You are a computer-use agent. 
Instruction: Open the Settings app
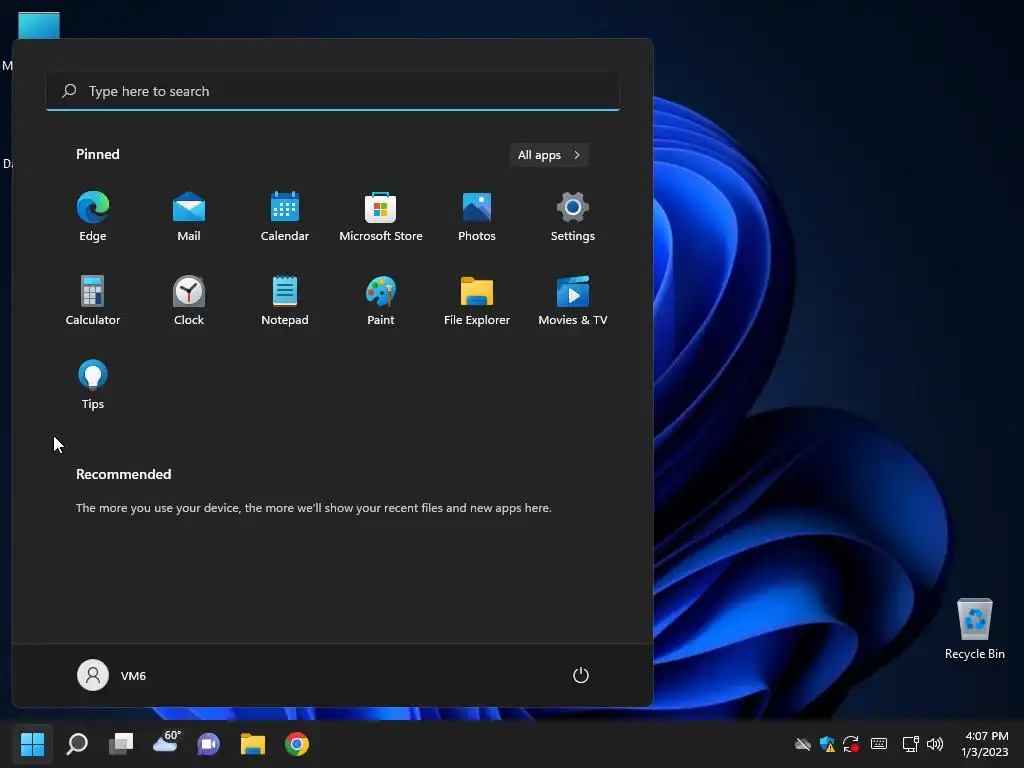tap(573, 217)
